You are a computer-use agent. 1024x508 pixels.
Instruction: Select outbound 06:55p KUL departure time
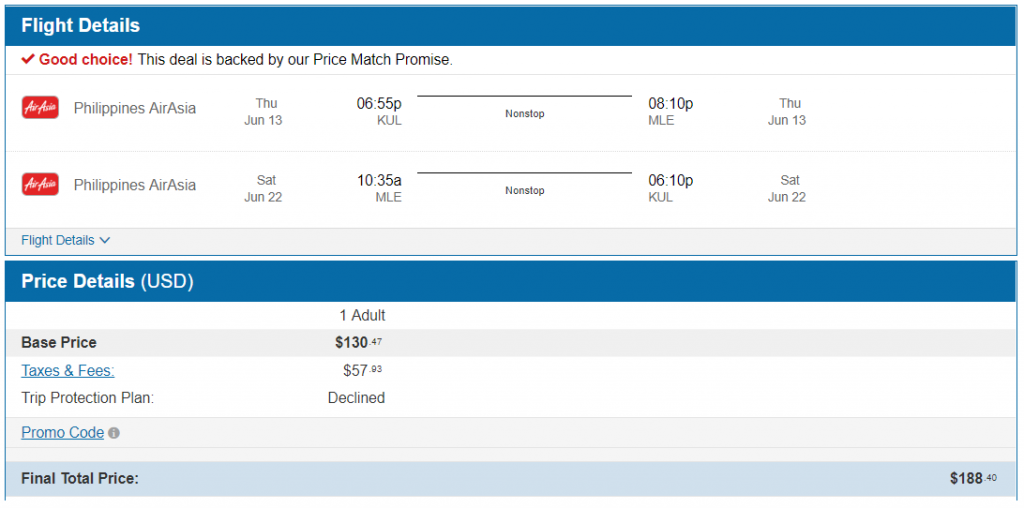point(379,103)
